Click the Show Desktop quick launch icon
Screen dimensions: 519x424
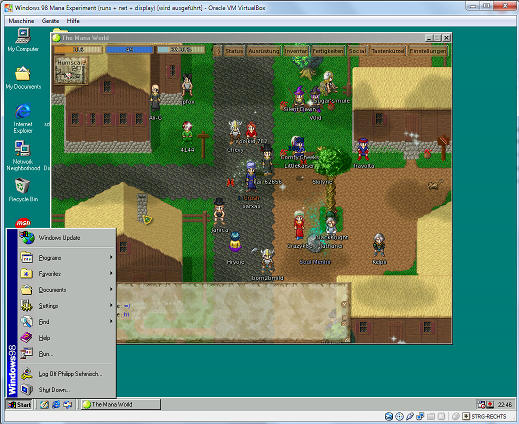point(44,405)
